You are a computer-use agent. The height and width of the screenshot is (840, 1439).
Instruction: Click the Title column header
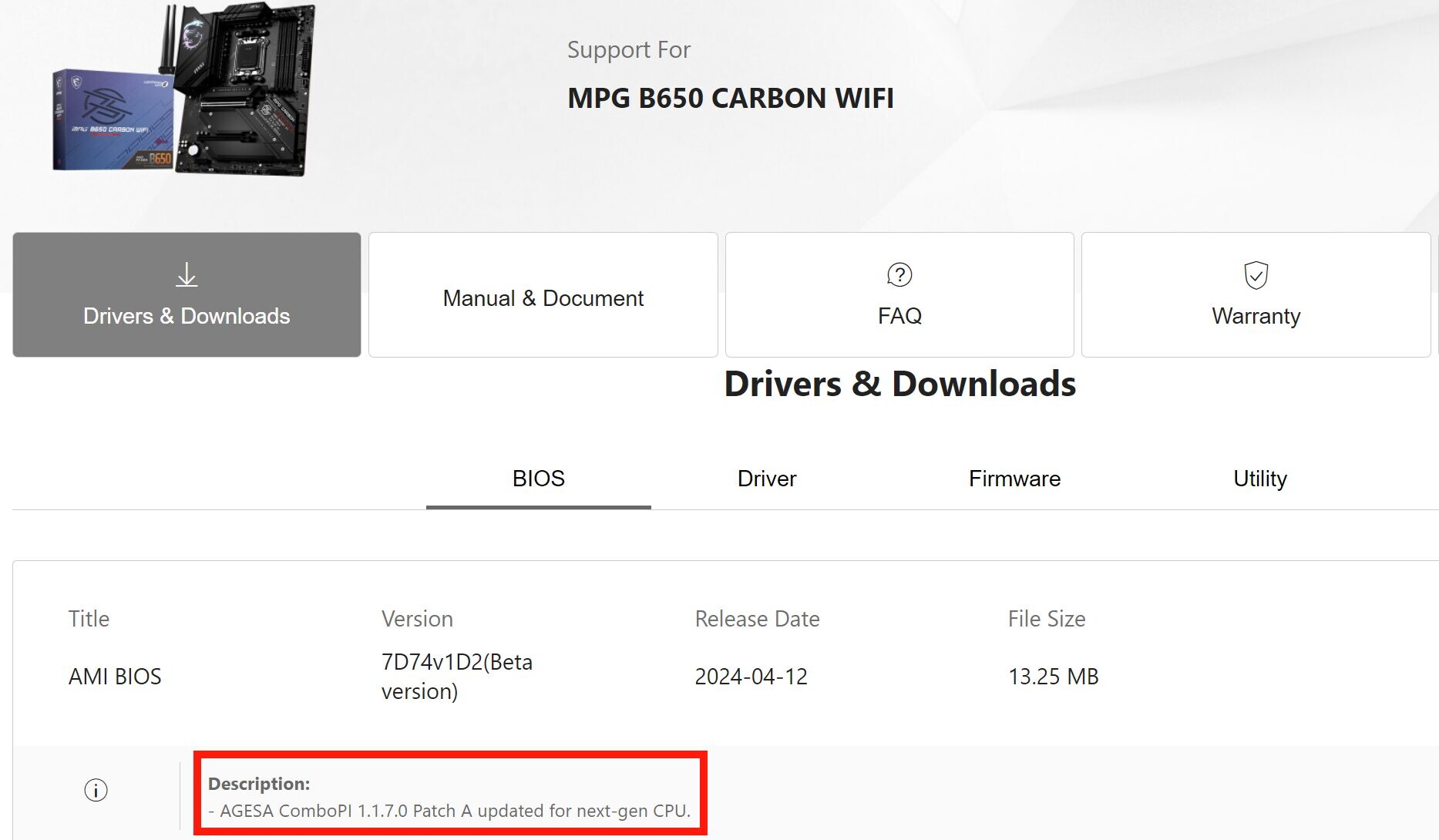89,619
